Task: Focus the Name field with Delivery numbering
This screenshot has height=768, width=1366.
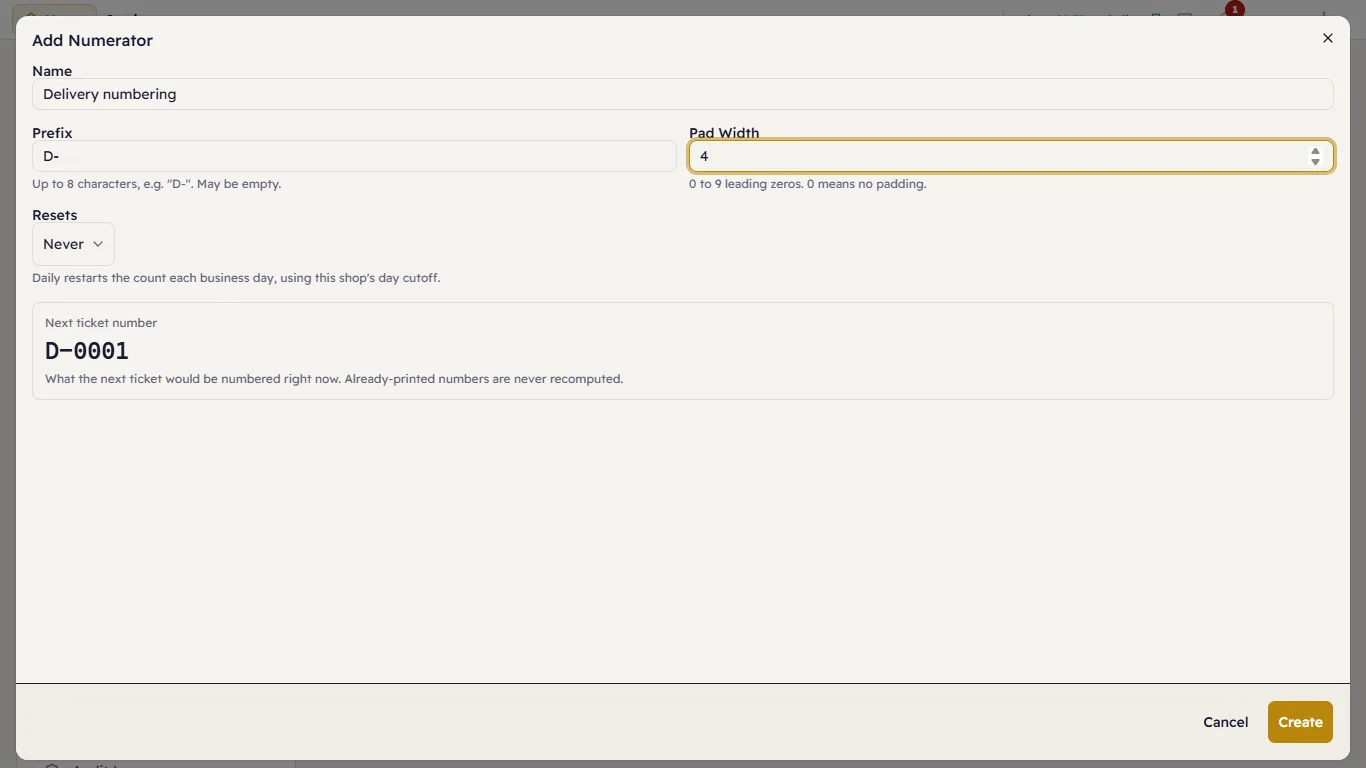Action: (x=682, y=94)
